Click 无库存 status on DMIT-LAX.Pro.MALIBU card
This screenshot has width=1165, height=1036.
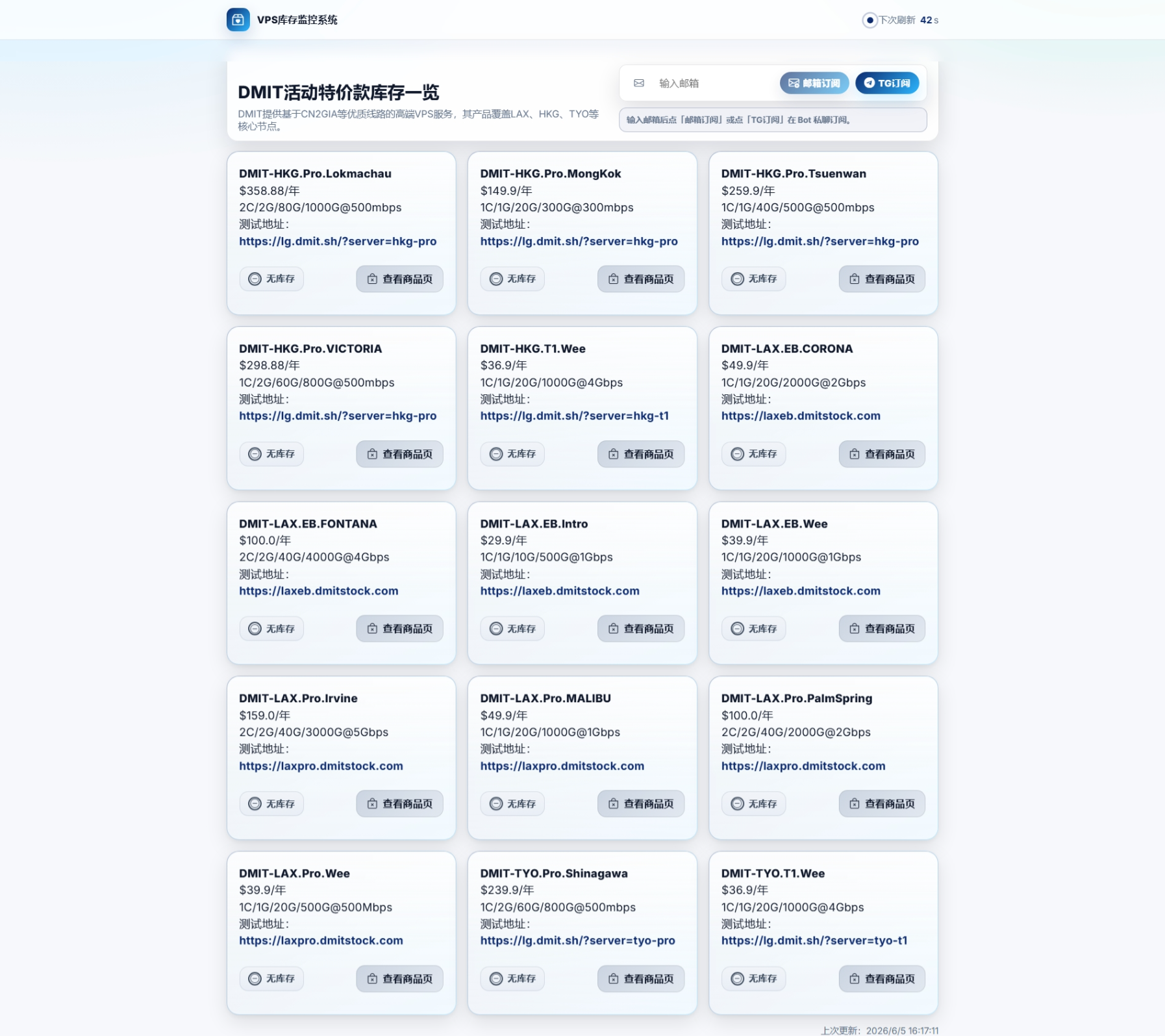(x=512, y=803)
